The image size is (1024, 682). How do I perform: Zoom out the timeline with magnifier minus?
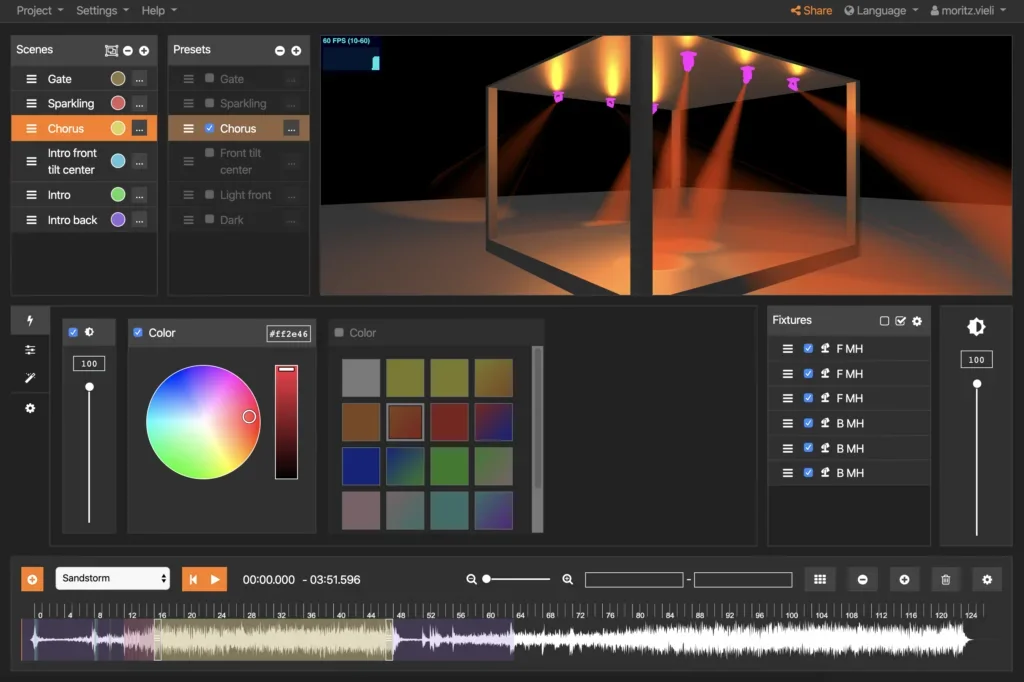(x=471, y=579)
